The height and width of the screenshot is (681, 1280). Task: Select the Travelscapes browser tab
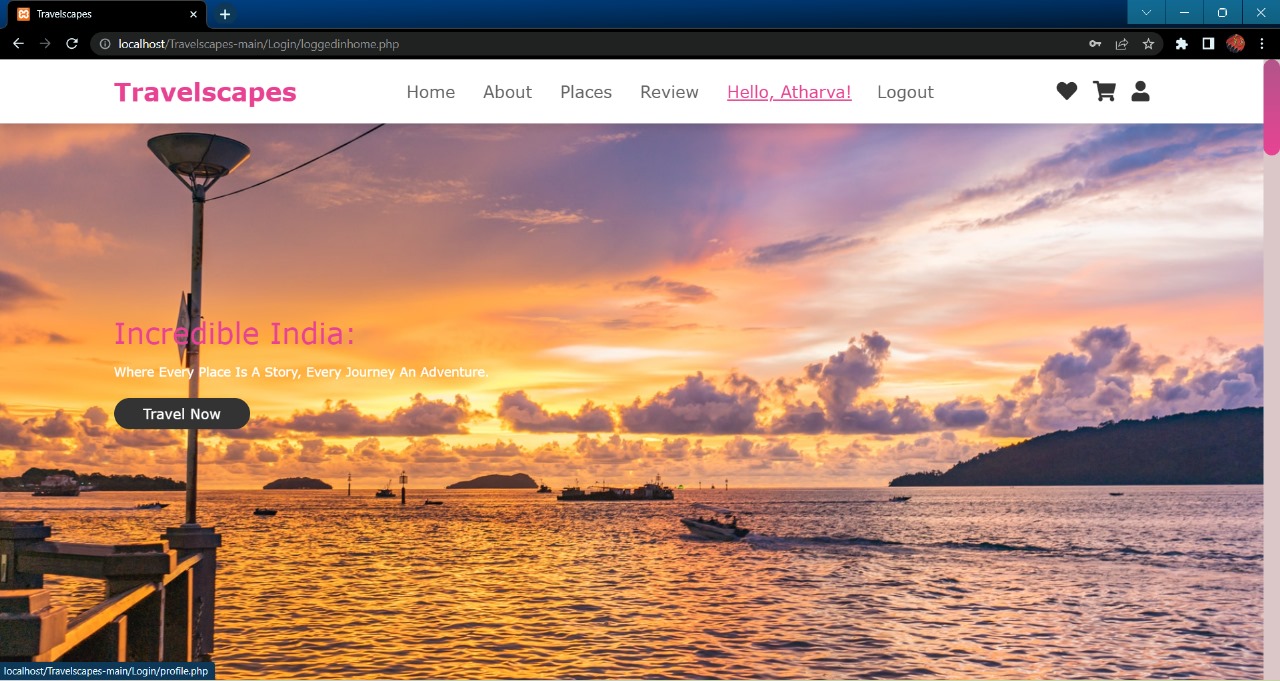(105, 14)
